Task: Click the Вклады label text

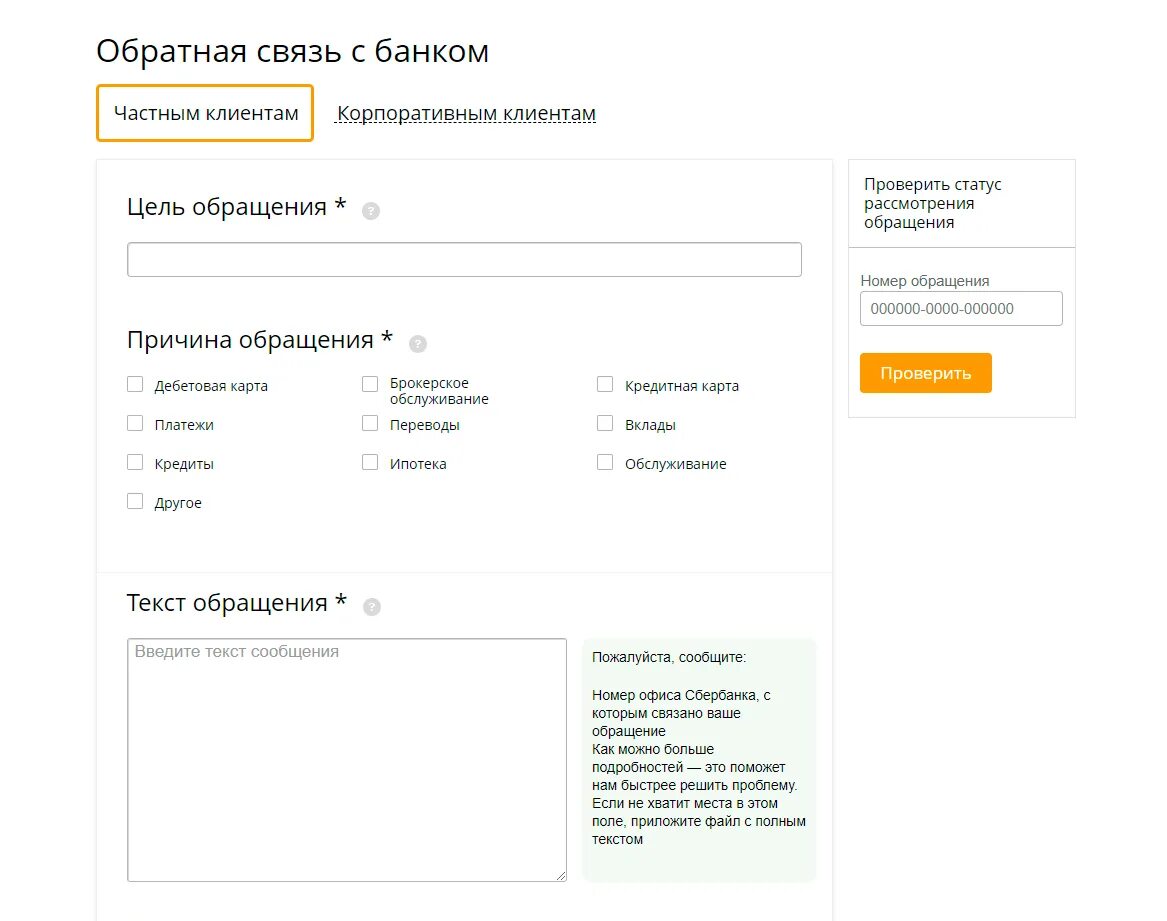Action: click(x=650, y=425)
